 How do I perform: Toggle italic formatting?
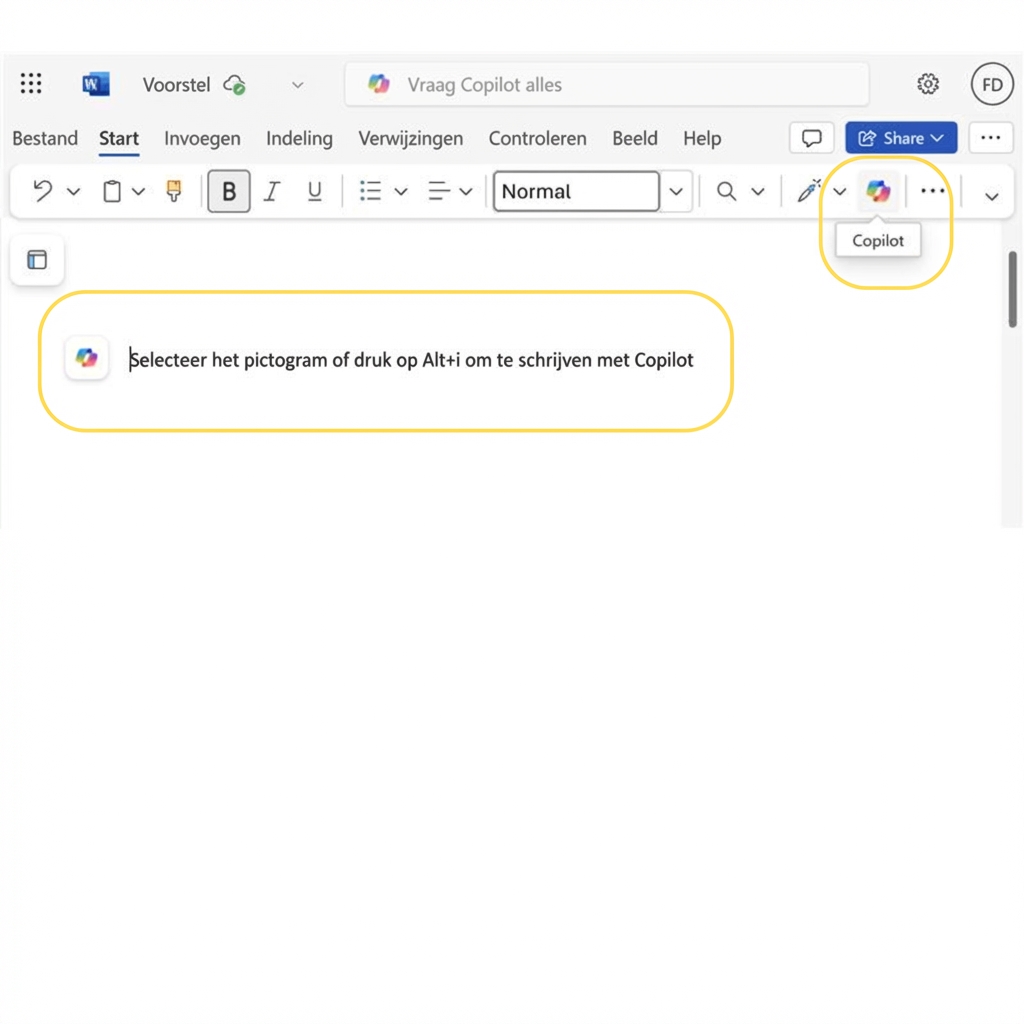click(x=271, y=191)
